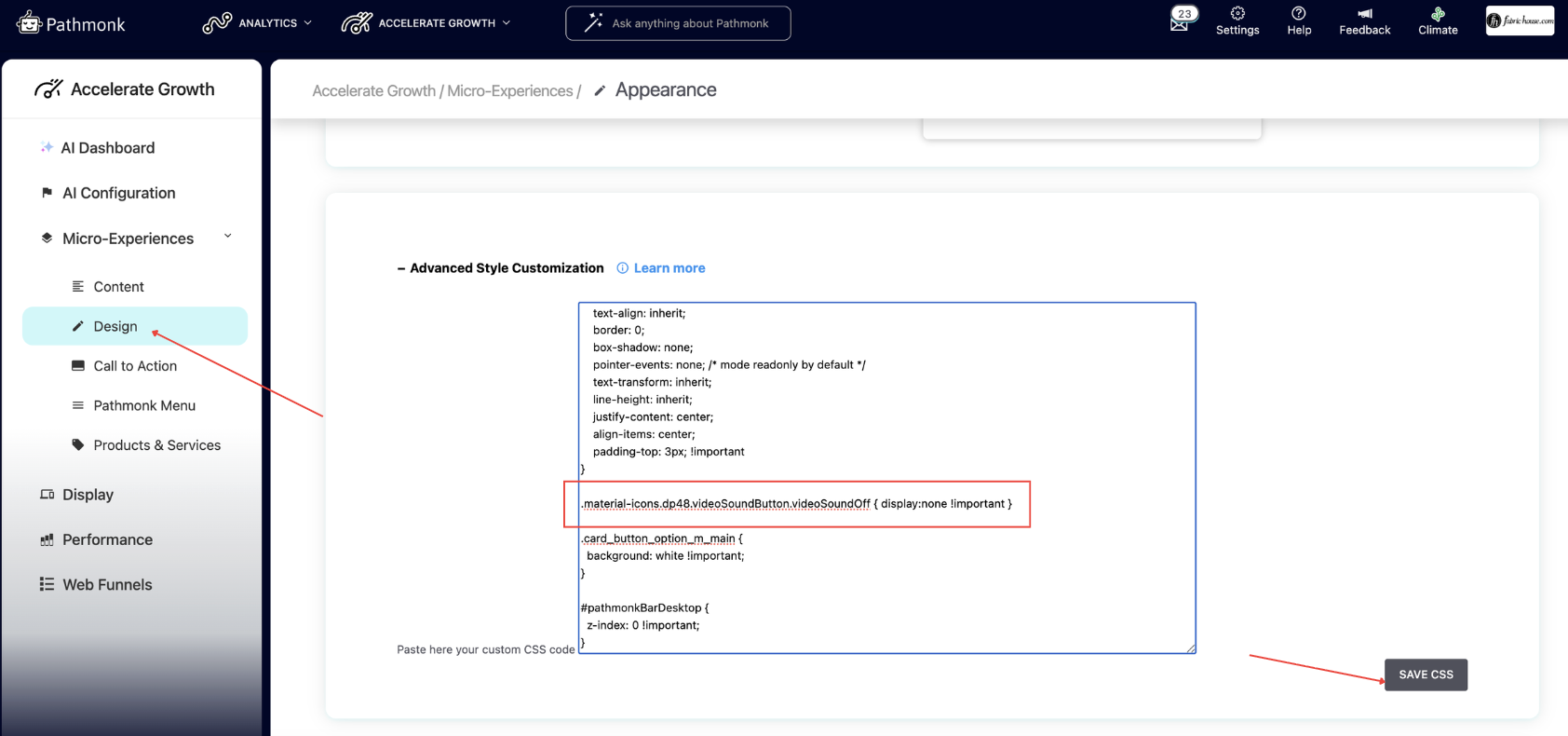Click the 'Paste here your custom CSS code' label
This screenshot has width=1568, height=736.
(x=486, y=649)
